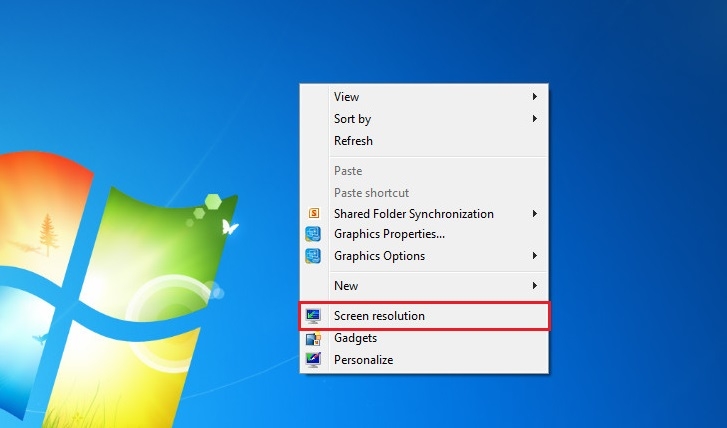Open the Sort by menu entry

pos(424,119)
